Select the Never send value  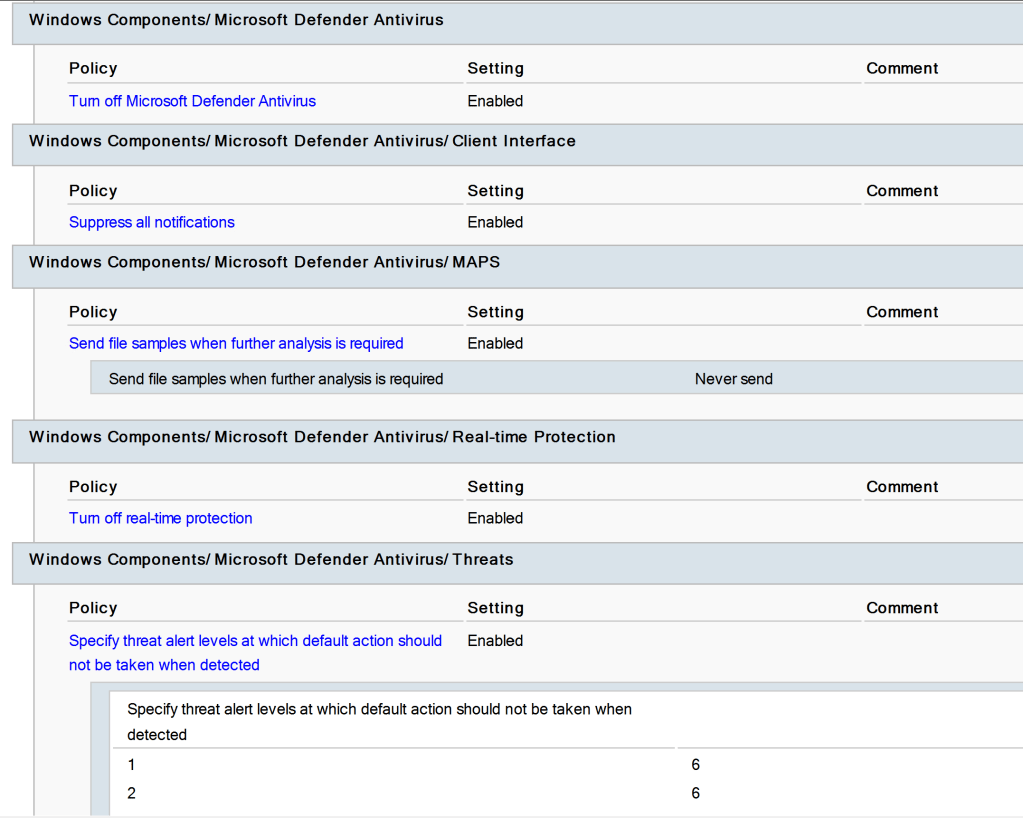pos(734,379)
